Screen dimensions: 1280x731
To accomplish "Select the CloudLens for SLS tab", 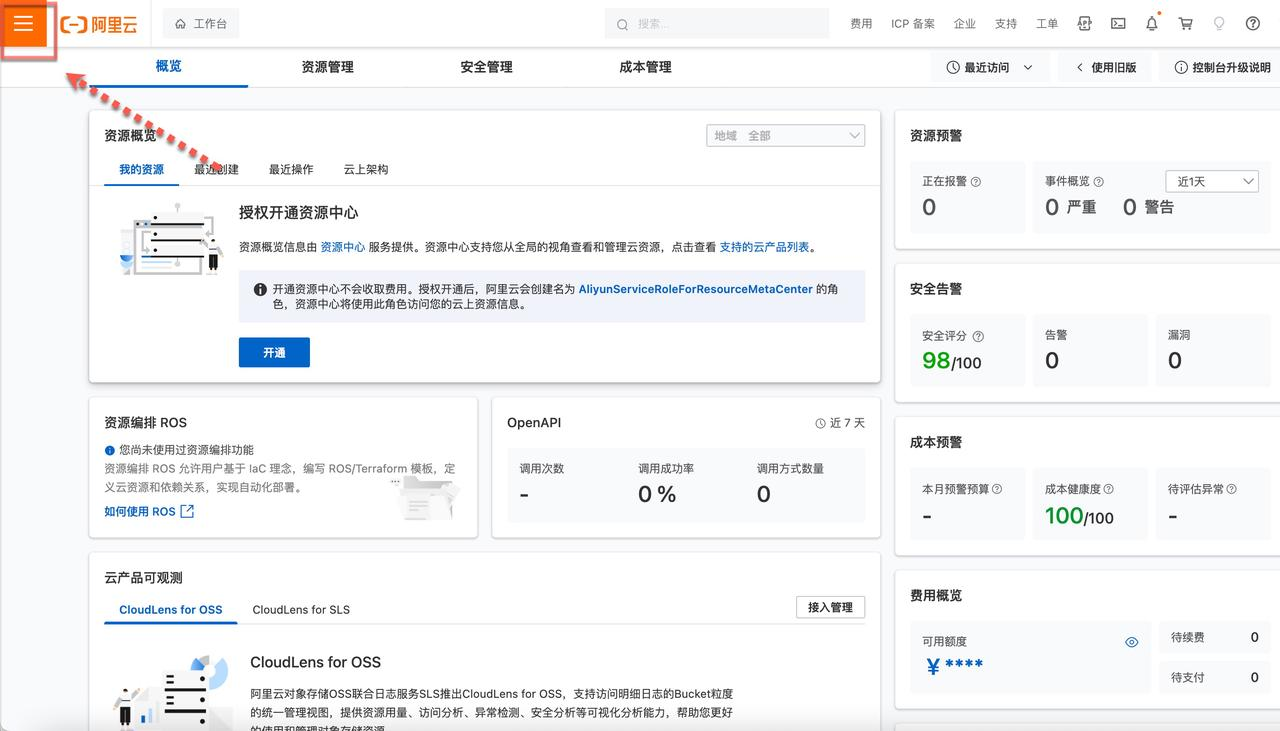I will (301, 609).
